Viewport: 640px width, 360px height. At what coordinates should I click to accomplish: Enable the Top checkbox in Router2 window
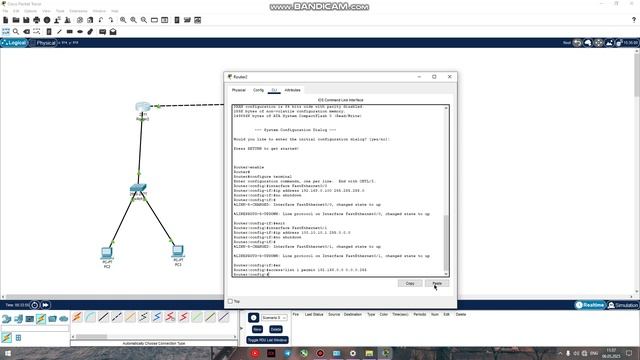[x=230, y=301]
